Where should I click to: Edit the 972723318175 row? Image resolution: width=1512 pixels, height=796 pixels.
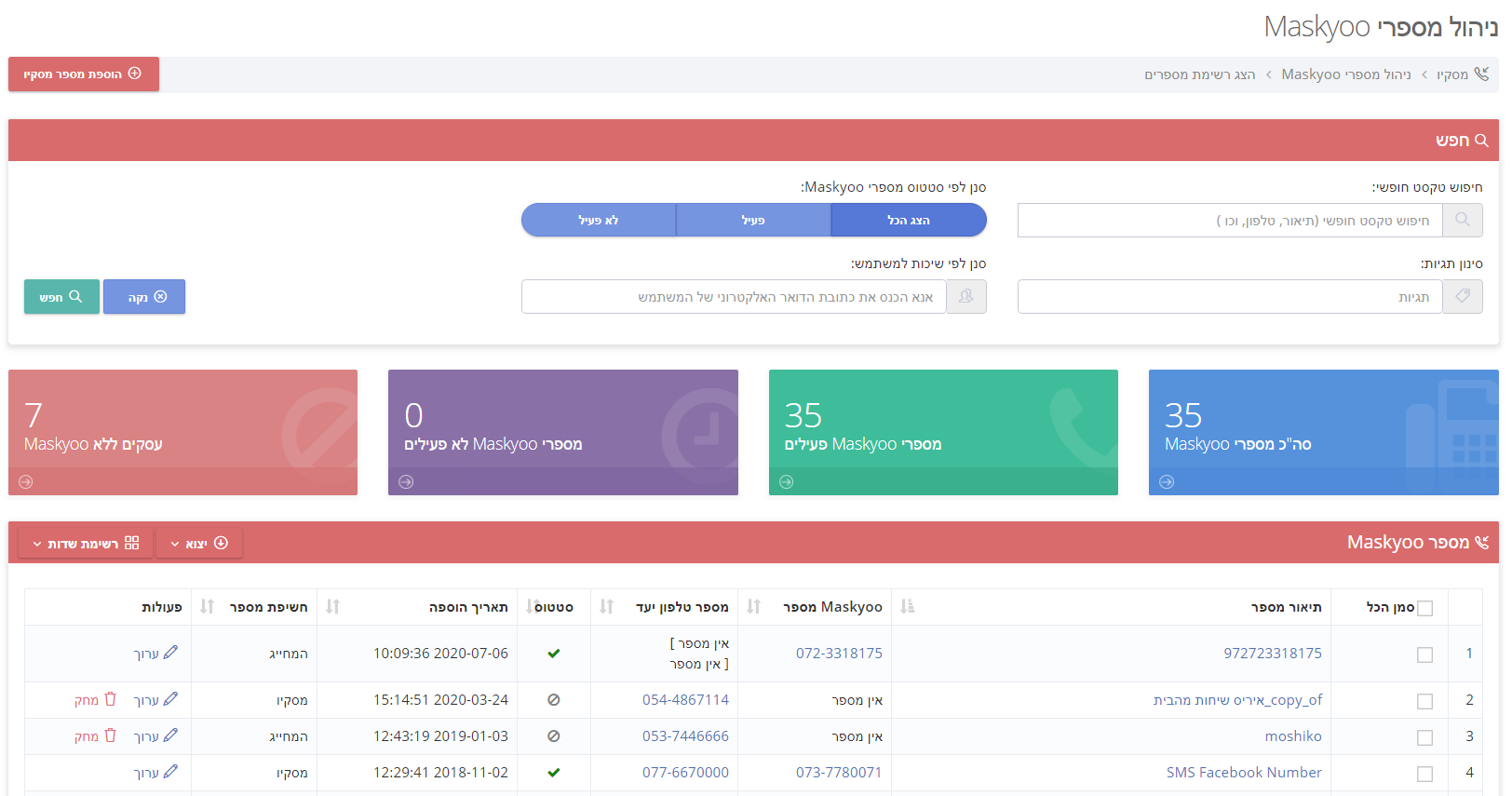(156, 654)
